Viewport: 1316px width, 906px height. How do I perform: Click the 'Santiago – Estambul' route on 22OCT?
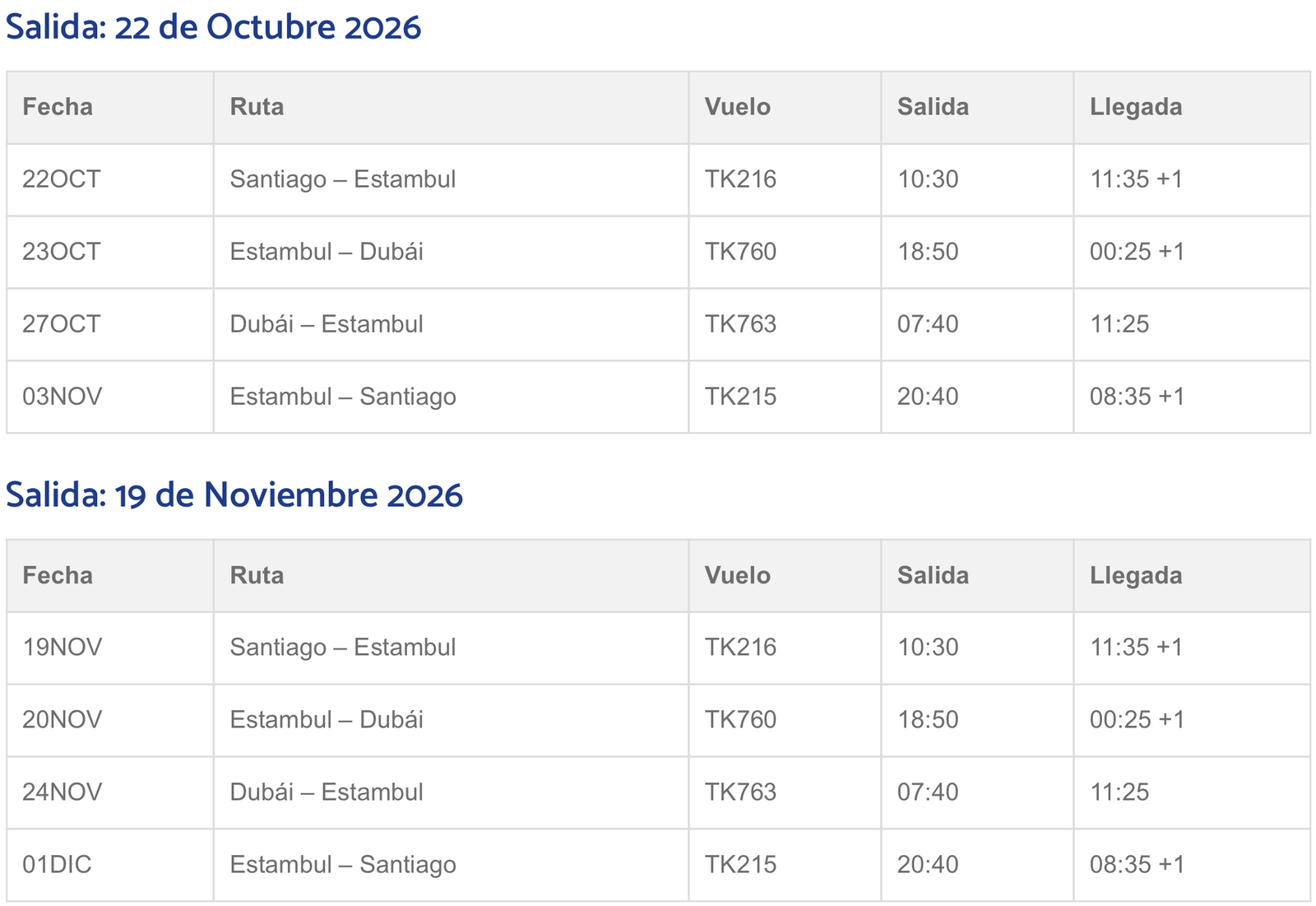click(343, 179)
